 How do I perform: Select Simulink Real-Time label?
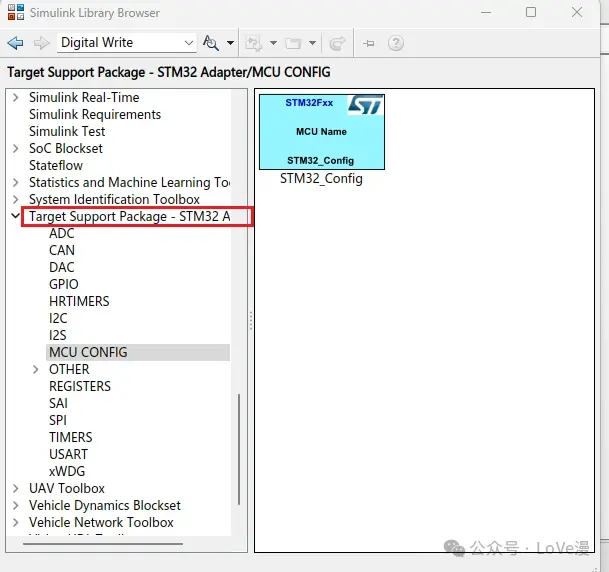[x=84, y=97]
